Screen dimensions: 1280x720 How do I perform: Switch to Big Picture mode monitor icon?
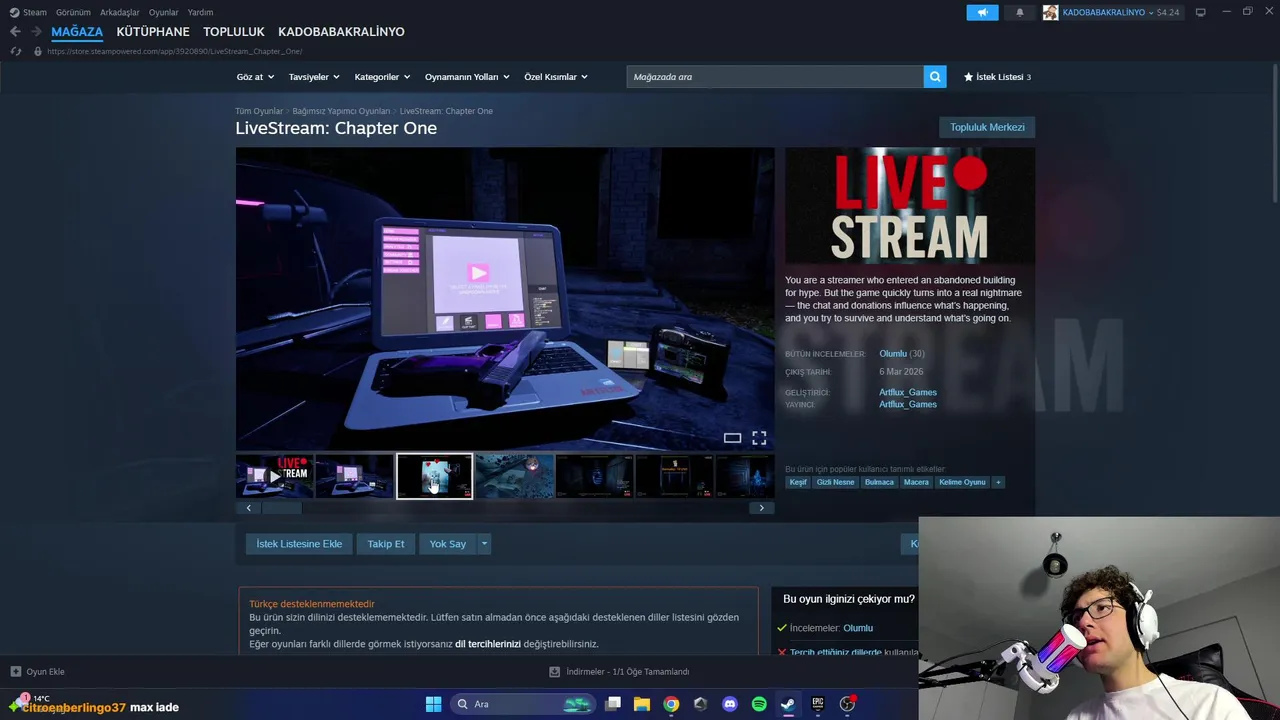pyautogui.click(x=1201, y=12)
